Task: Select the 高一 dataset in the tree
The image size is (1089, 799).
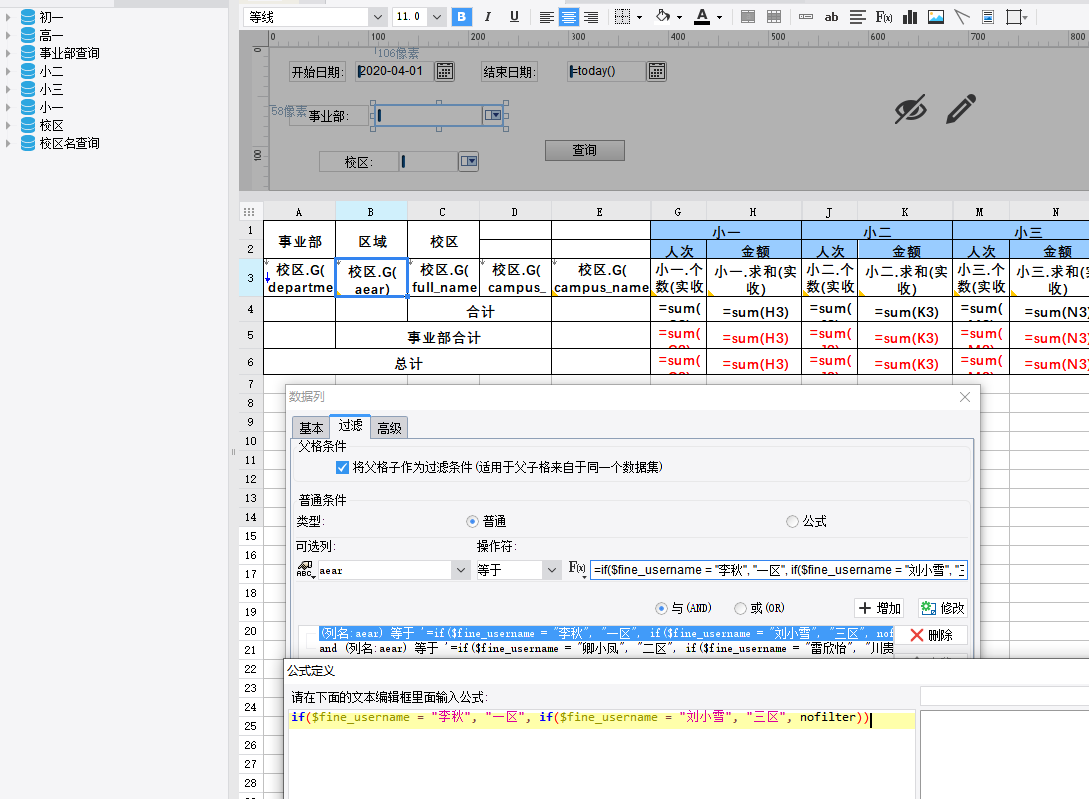Action: tap(51, 35)
